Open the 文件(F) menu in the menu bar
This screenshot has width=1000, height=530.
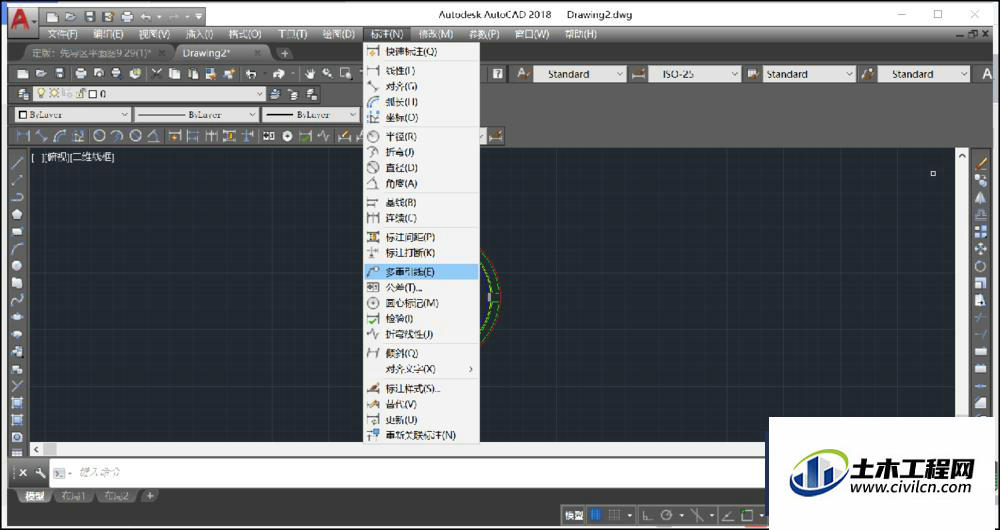click(62, 34)
